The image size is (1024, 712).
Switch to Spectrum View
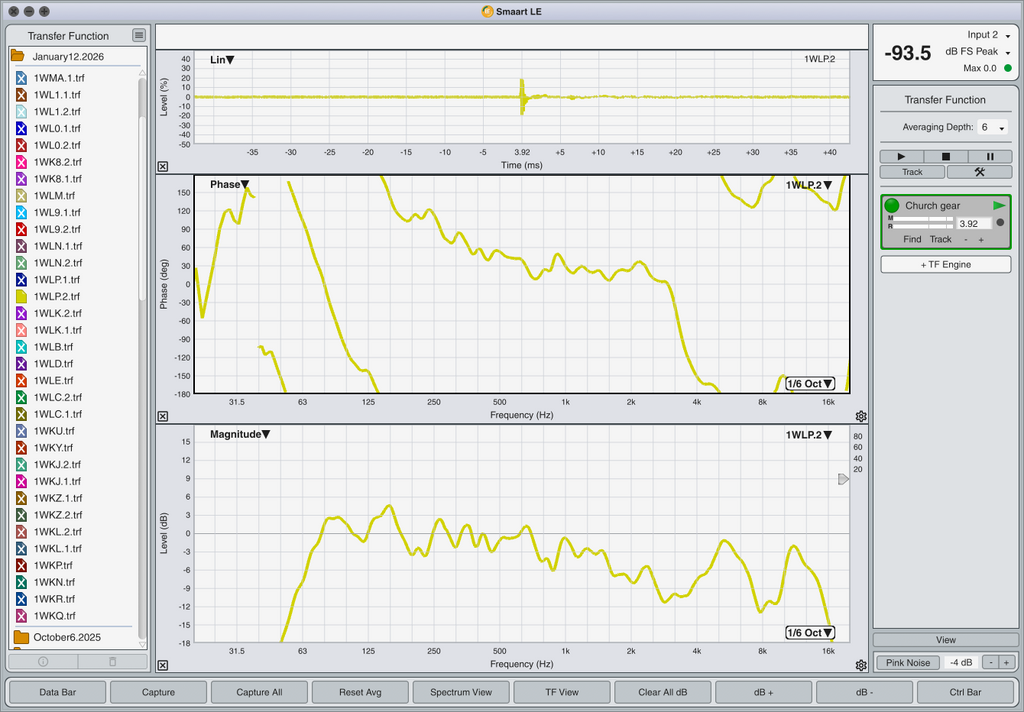(x=461, y=692)
